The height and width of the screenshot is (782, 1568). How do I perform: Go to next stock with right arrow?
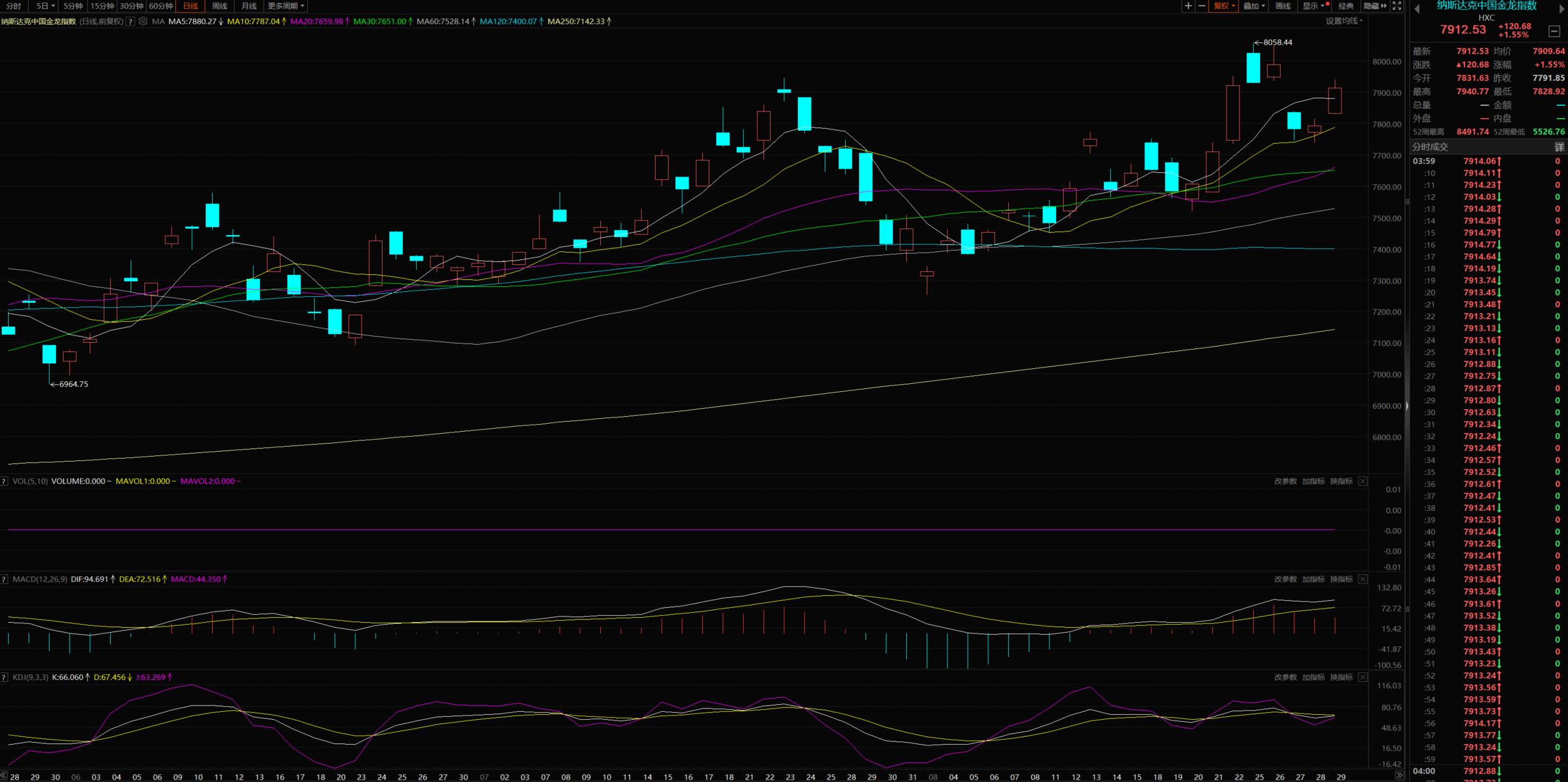click(1561, 9)
